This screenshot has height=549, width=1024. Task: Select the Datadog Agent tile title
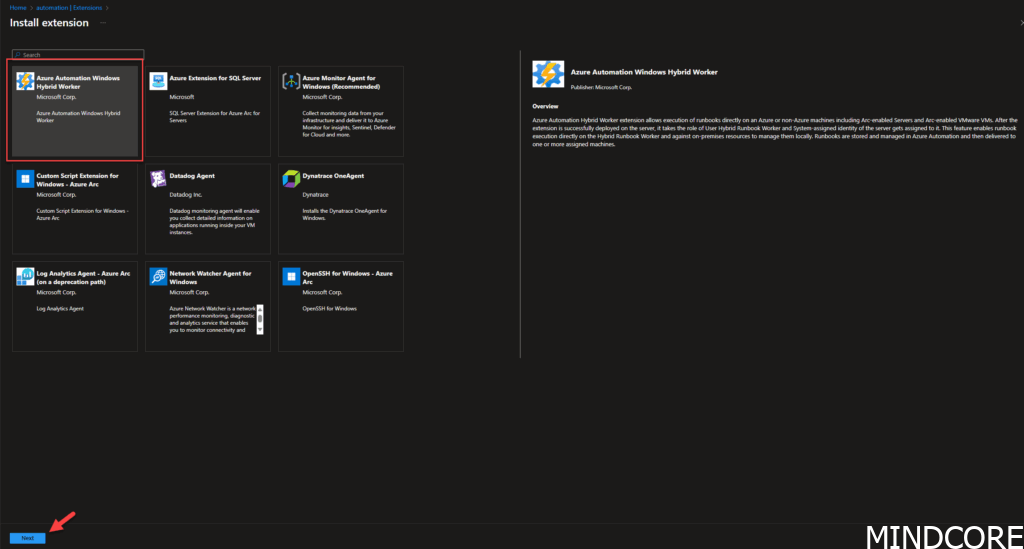tap(192, 176)
